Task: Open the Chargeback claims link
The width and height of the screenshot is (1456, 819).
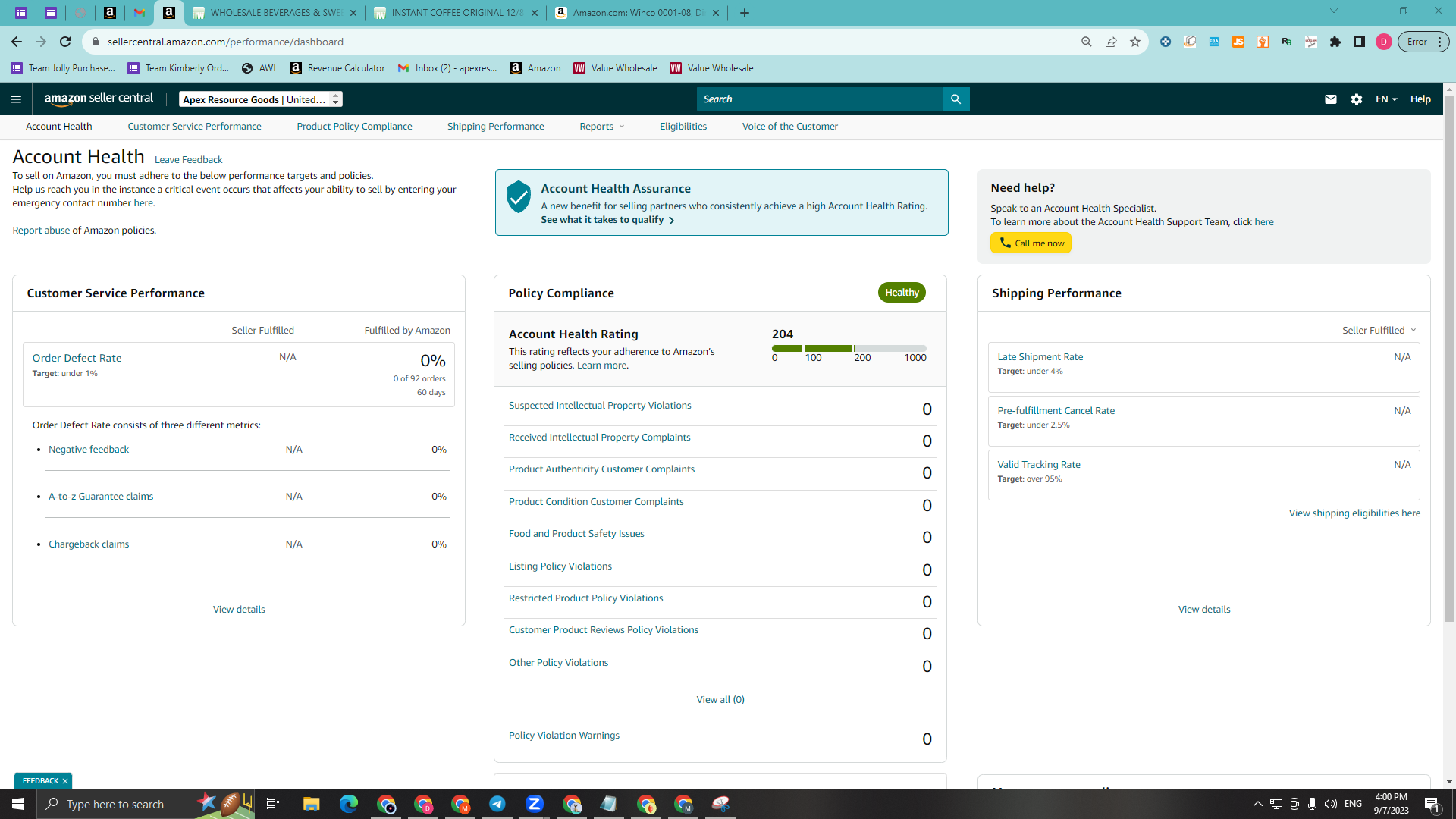Action: 89,544
